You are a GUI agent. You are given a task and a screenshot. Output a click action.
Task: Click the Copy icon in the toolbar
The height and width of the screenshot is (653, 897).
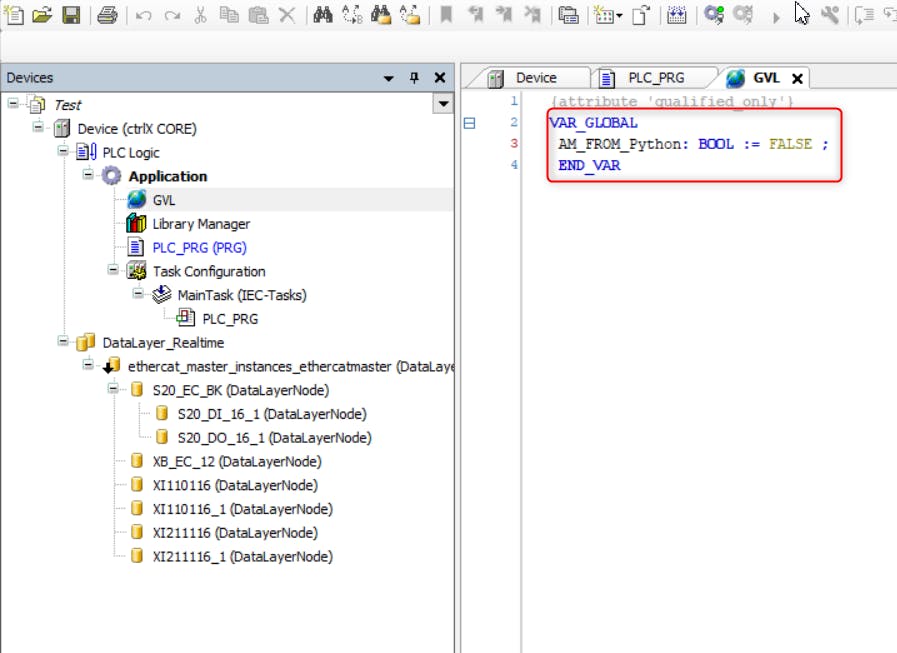[x=229, y=15]
